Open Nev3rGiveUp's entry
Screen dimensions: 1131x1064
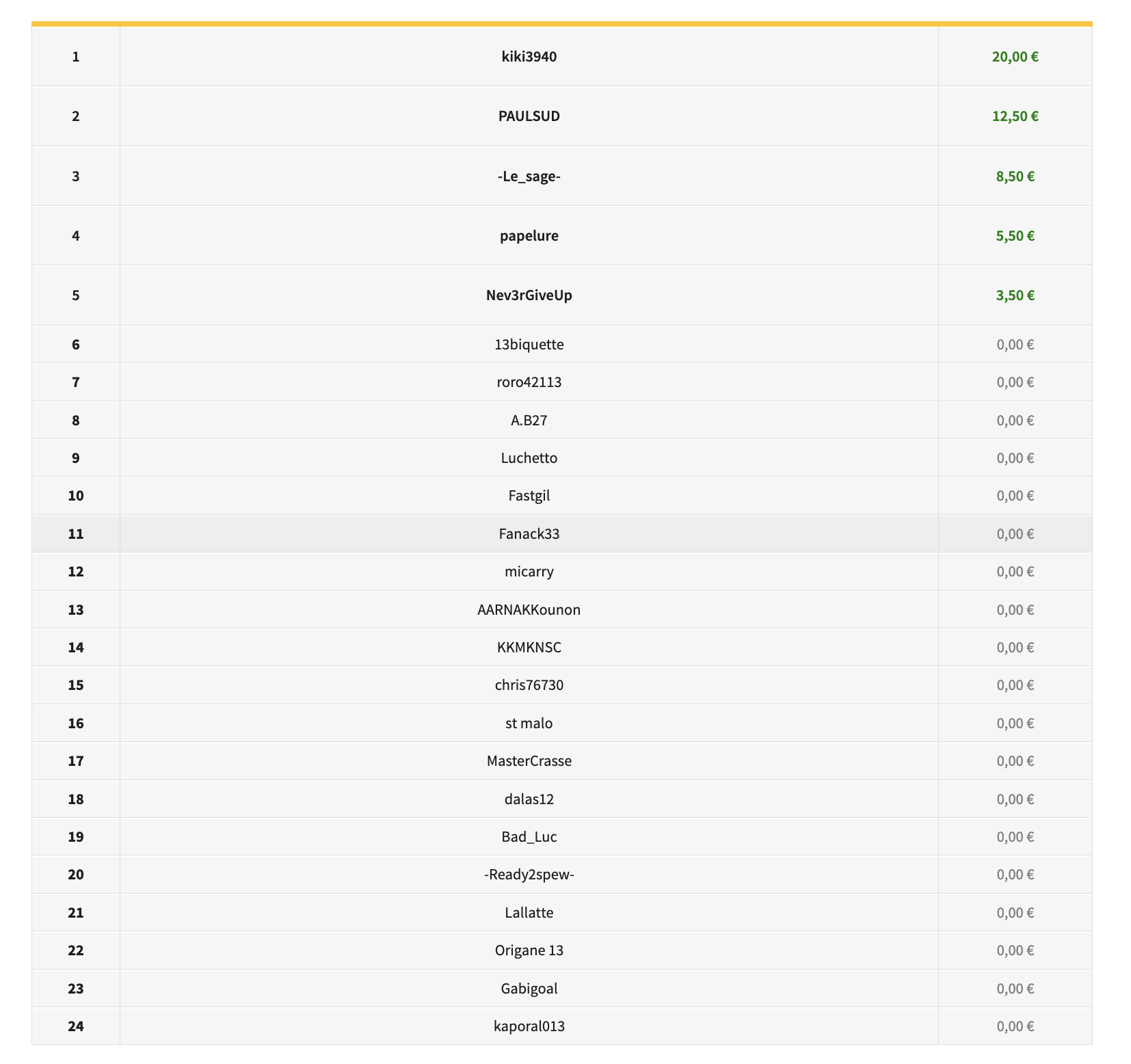coord(529,295)
